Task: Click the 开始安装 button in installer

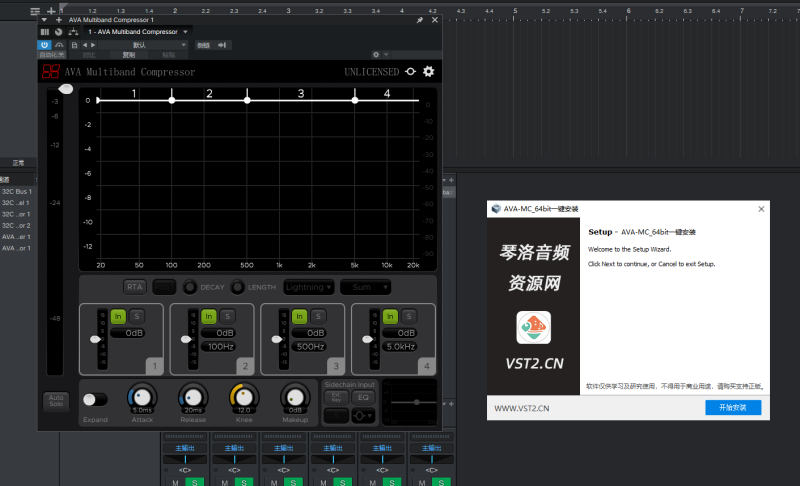Action: click(733, 407)
